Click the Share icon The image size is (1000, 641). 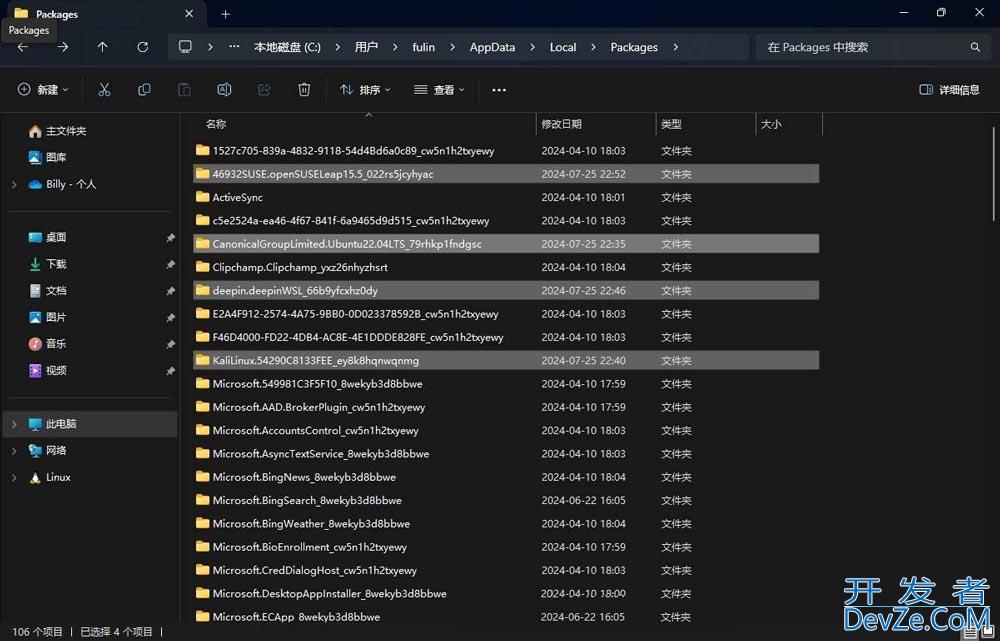click(x=264, y=90)
